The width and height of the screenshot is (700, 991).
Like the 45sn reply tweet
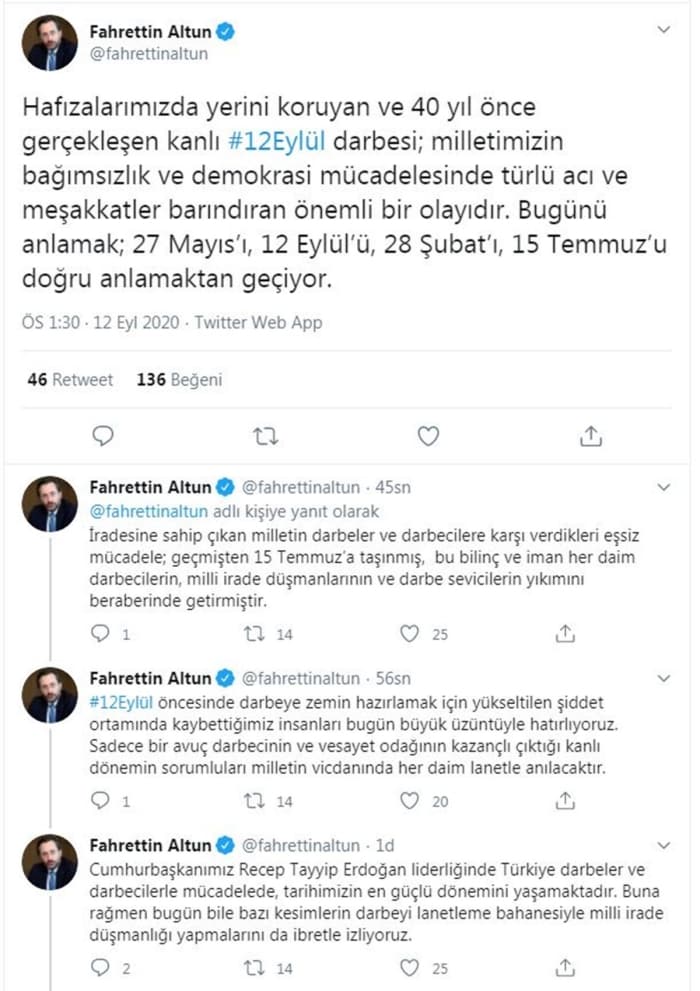point(409,633)
